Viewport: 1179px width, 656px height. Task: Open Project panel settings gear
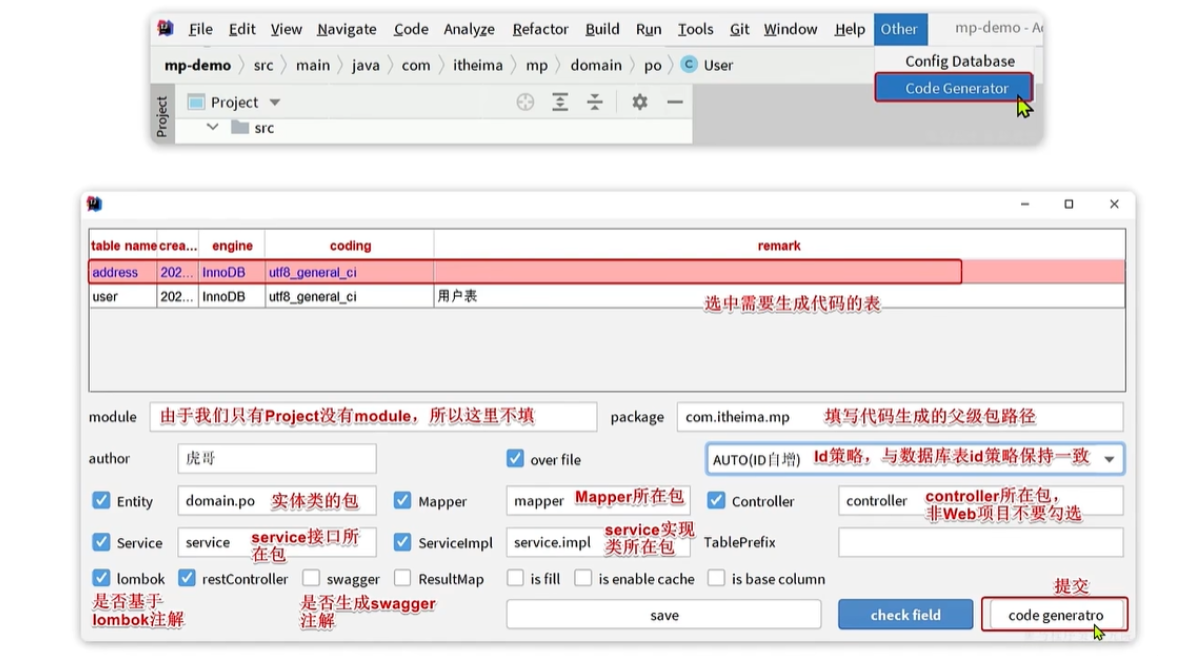pos(640,102)
